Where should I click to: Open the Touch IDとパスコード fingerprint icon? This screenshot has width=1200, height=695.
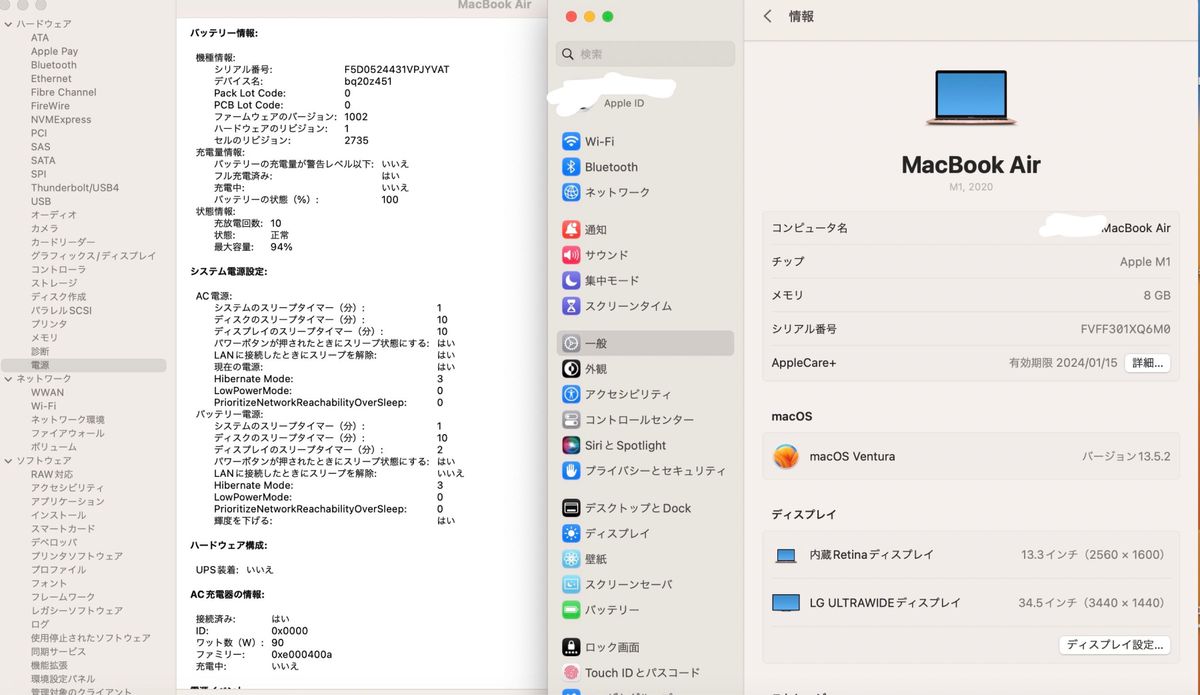click(571, 673)
